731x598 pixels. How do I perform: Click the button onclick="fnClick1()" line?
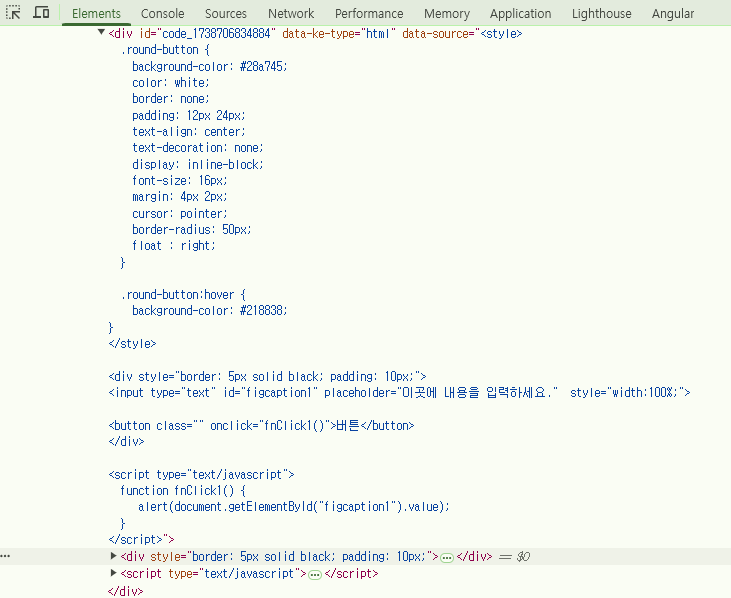coord(261,426)
